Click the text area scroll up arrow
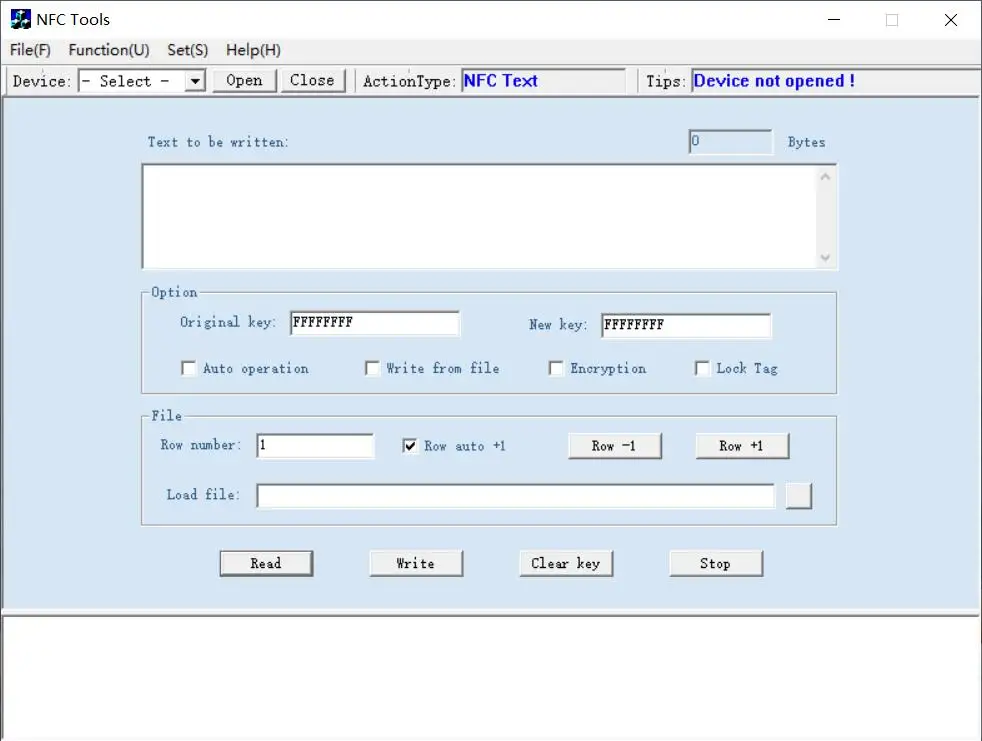Screen dimensions: 982x741 pos(825,177)
